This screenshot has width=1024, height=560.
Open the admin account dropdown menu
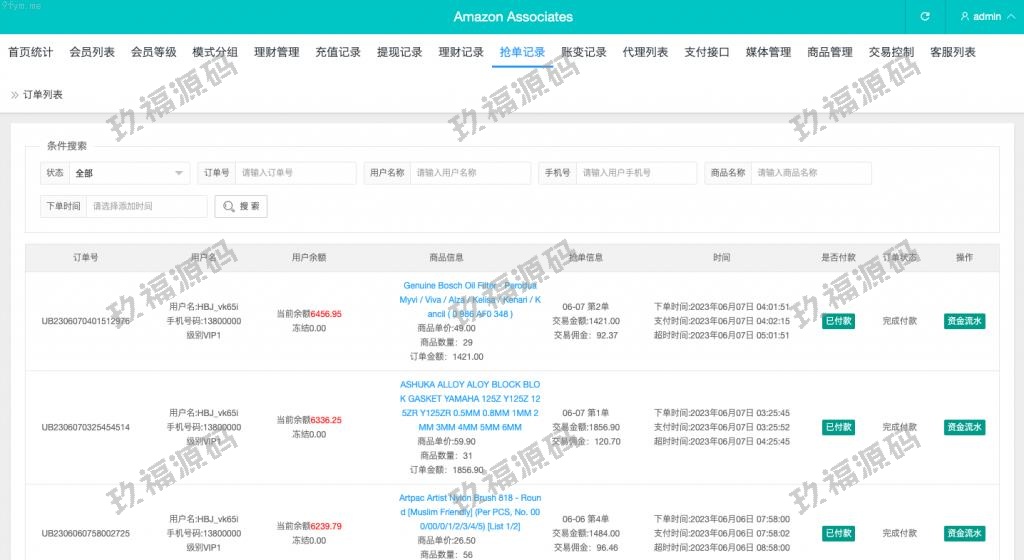pyautogui.click(x=987, y=17)
